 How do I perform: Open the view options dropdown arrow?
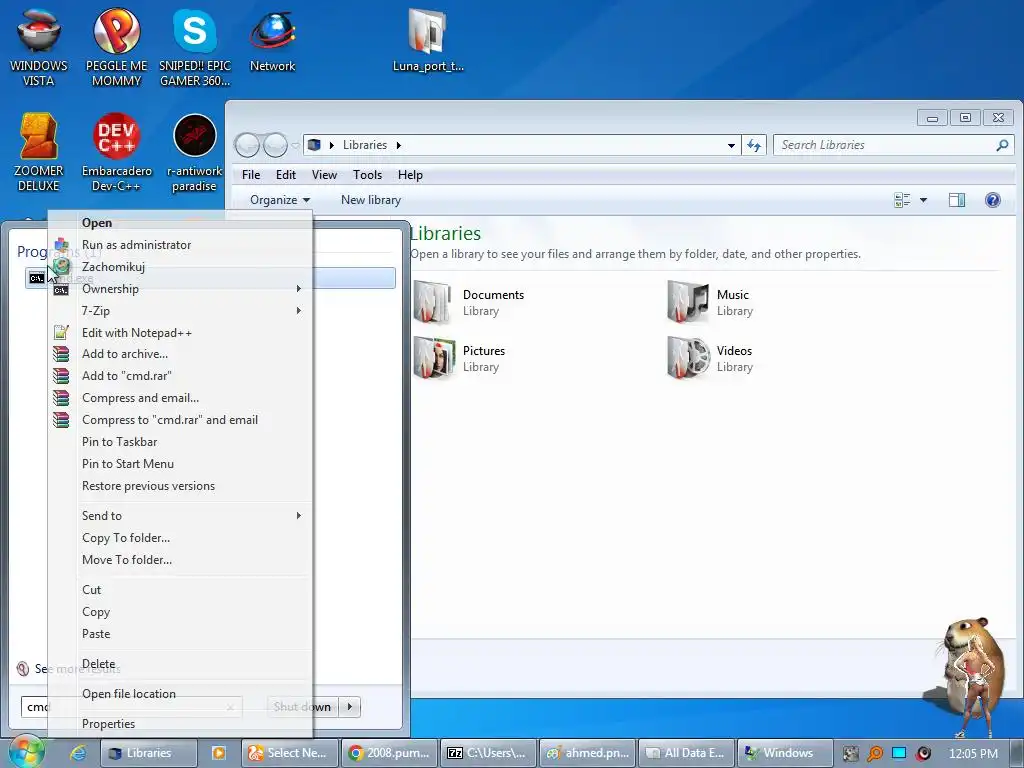pyautogui.click(x=923, y=200)
